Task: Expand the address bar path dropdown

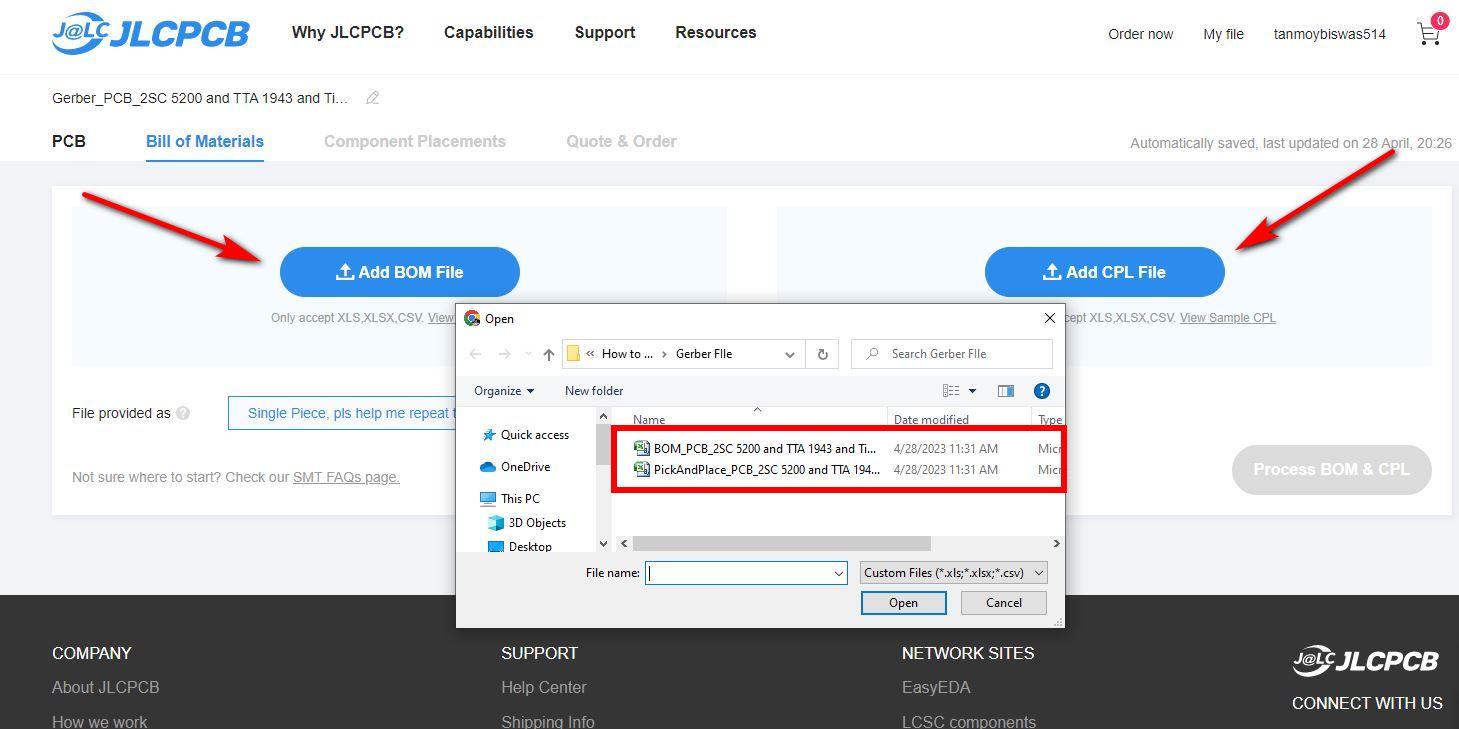Action: 789,354
